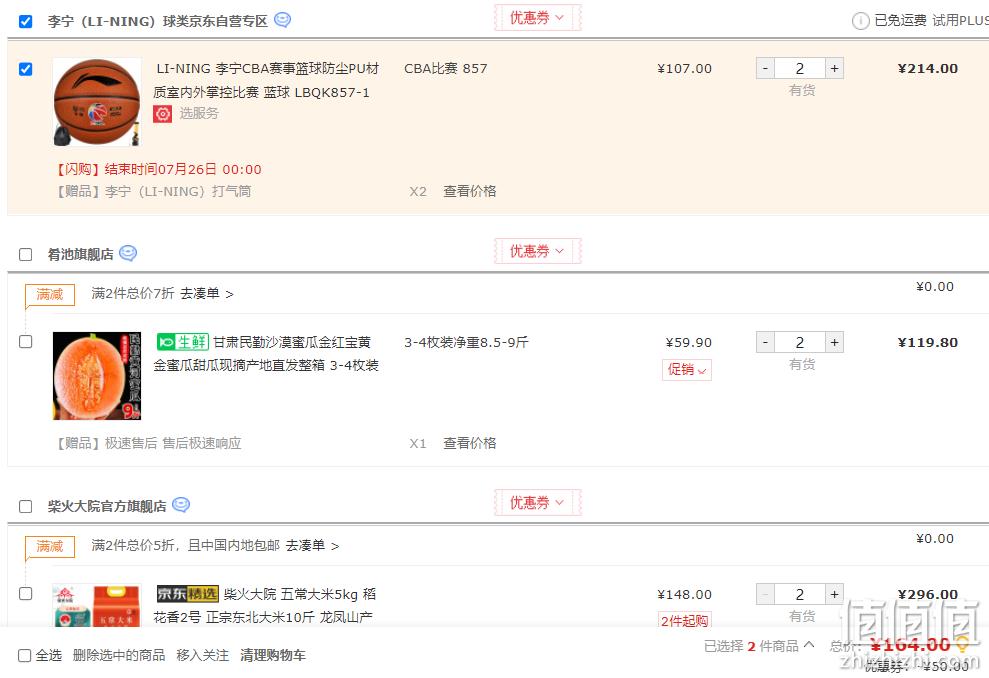Uncheck the 李宁 store checkbox
The height and width of the screenshot is (678, 989).
(x=26, y=21)
